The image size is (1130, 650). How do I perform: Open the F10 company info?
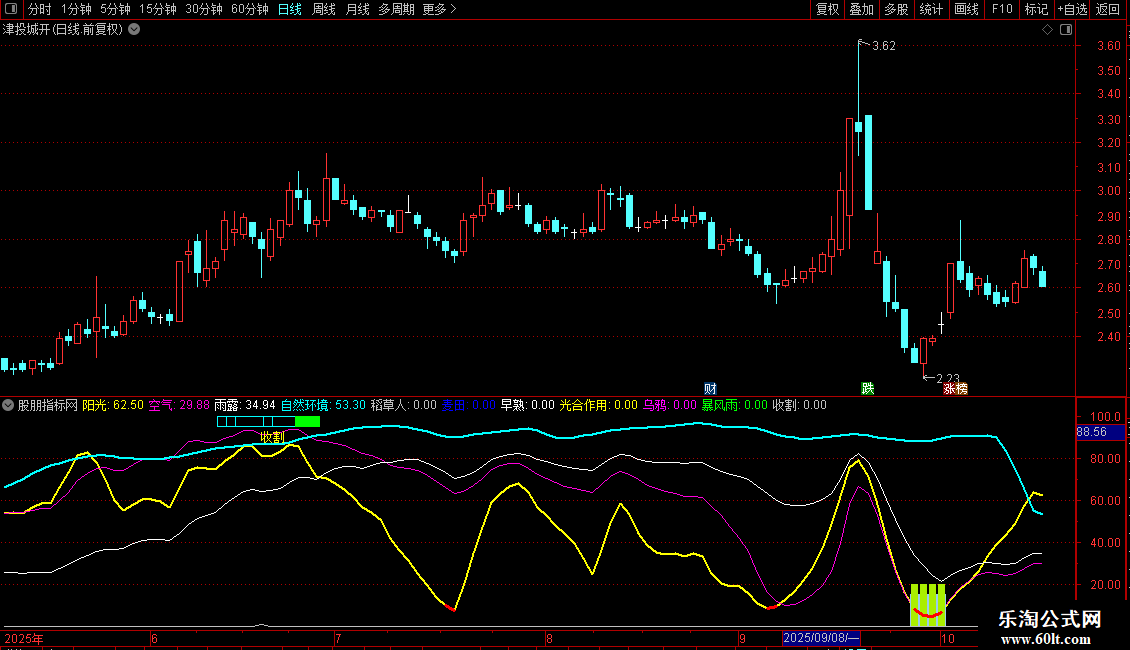coord(1001,9)
